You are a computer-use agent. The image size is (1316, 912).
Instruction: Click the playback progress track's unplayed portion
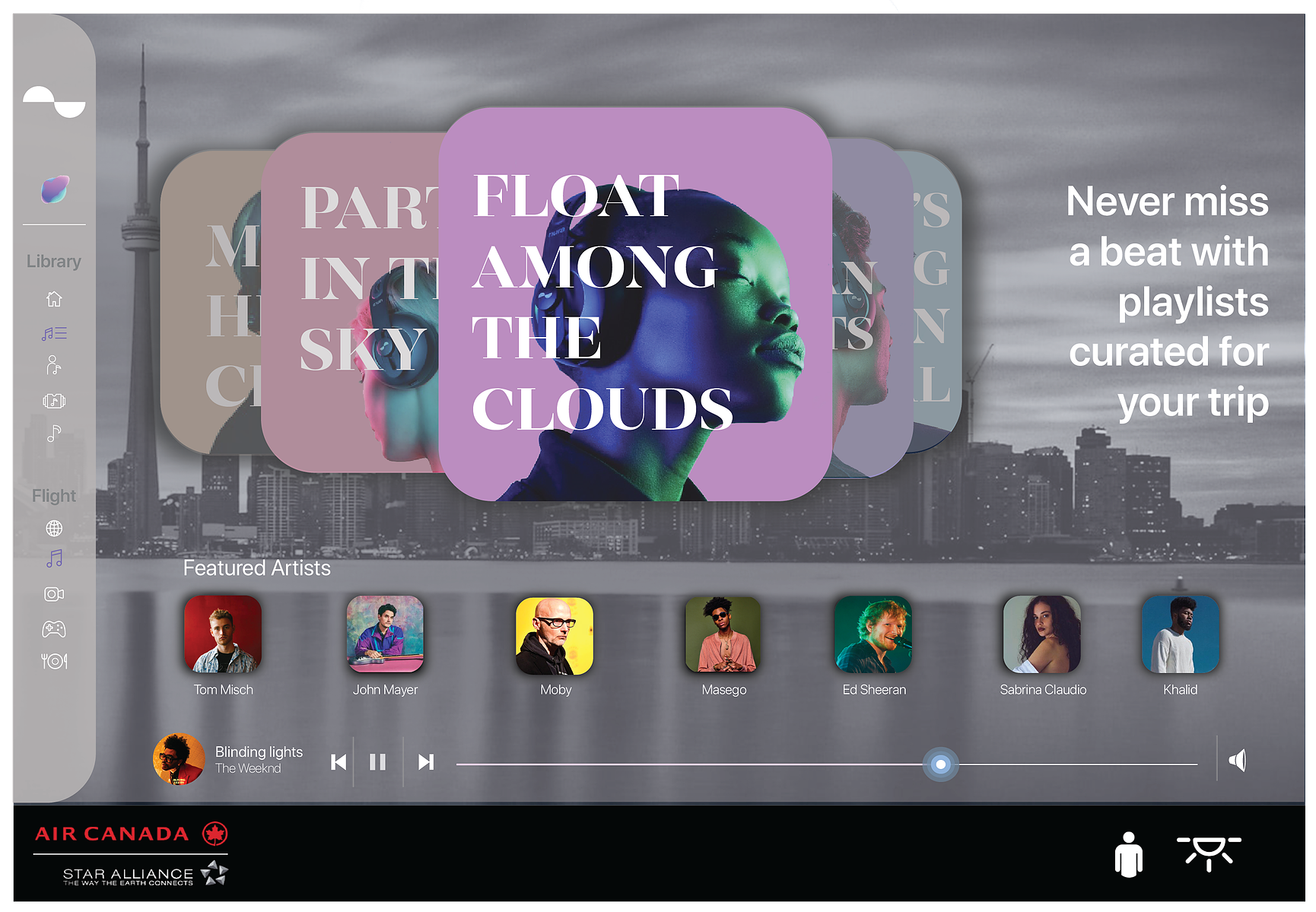pyautogui.click(x=1078, y=764)
